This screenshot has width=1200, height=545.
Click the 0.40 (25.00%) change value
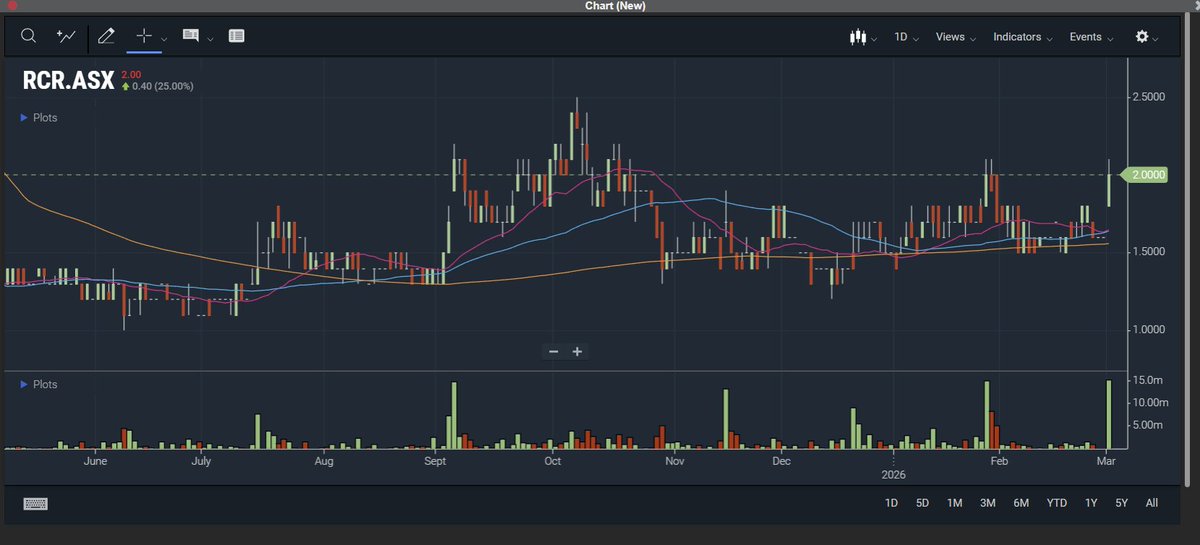coord(162,86)
